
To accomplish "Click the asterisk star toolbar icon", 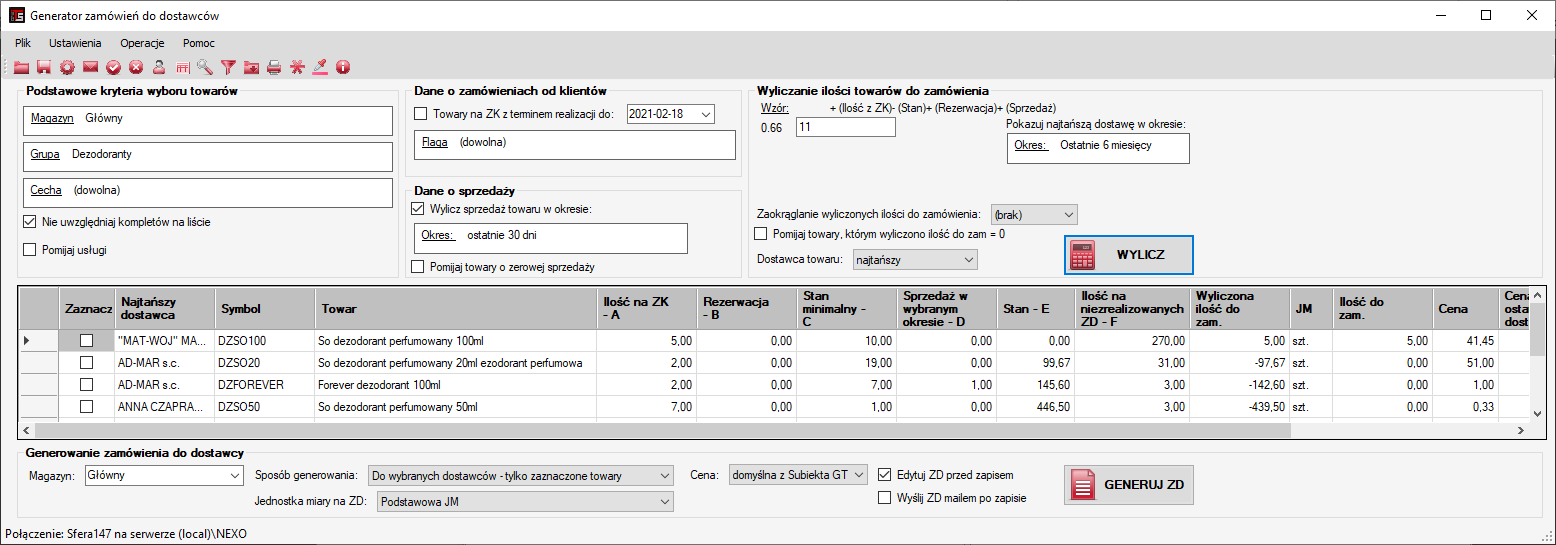I will pyautogui.click(x=297, y=67).
